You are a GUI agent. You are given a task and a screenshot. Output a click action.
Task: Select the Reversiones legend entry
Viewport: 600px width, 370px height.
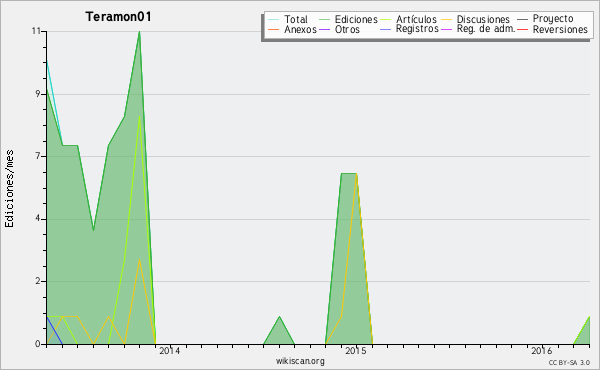[x=552, y=29]
